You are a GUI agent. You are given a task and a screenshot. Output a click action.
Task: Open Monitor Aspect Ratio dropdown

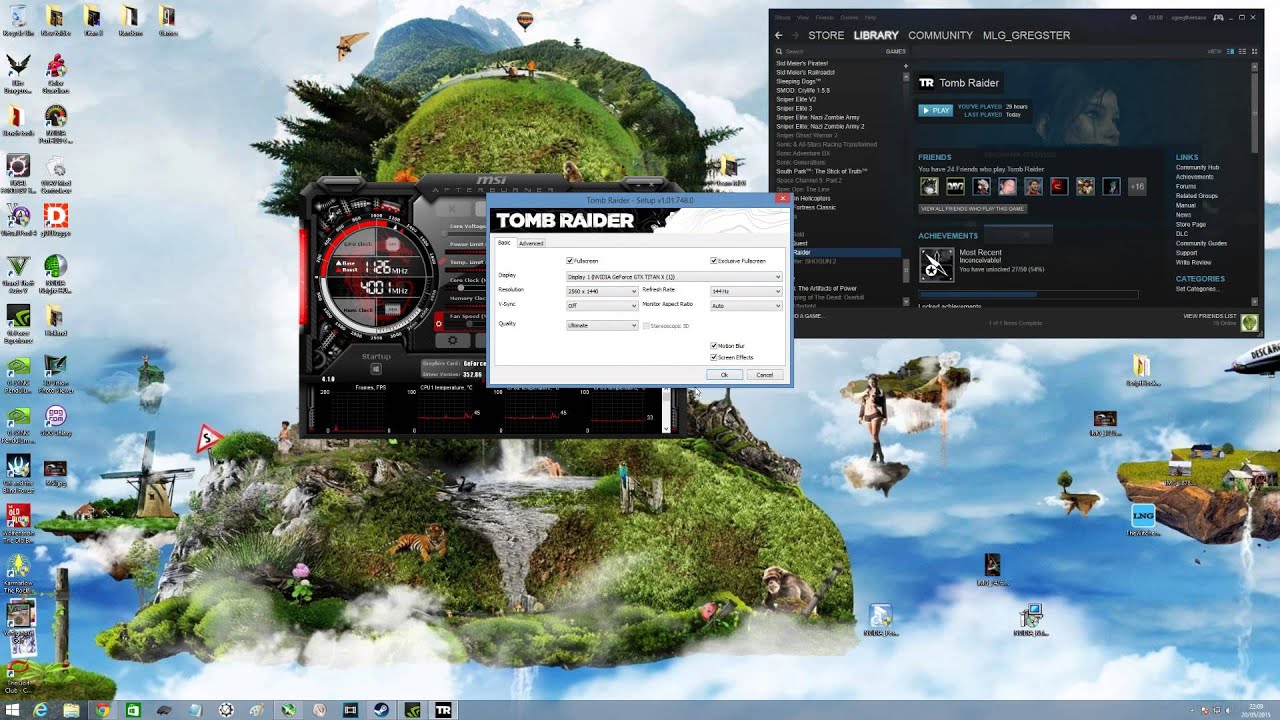click(x=746, y=305)
